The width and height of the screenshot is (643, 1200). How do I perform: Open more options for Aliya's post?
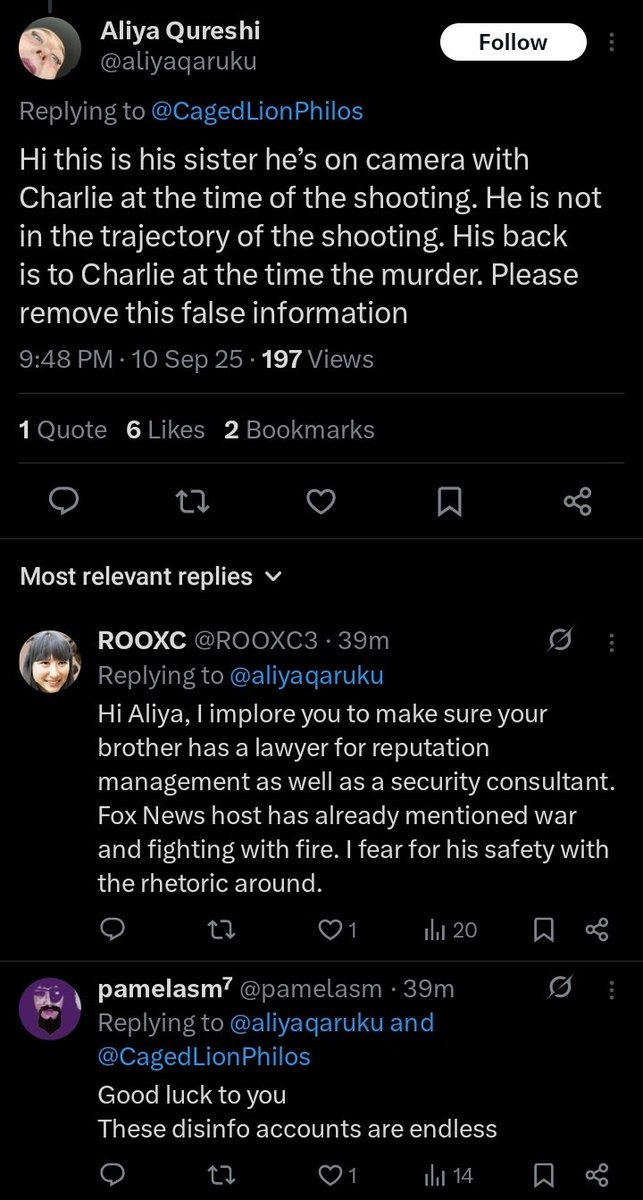point(612,42)
